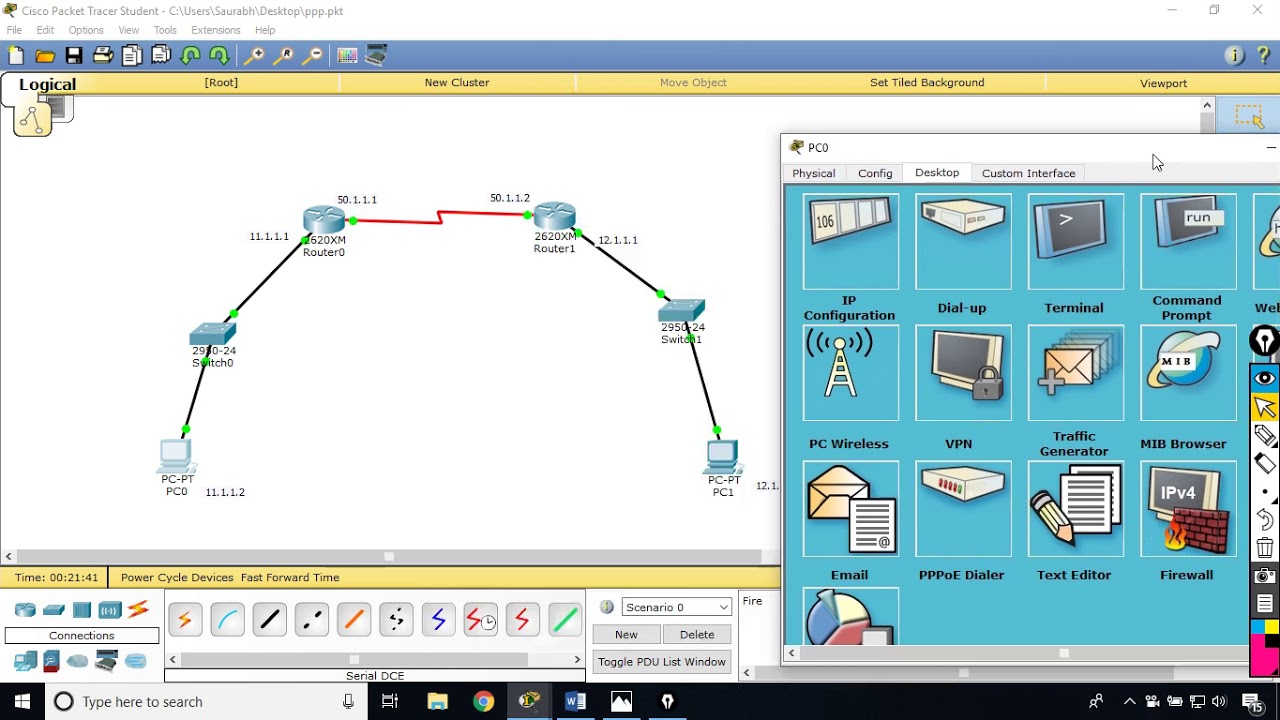
Task: Select the copper cross-over dashed cable
Action: point(312,620)
